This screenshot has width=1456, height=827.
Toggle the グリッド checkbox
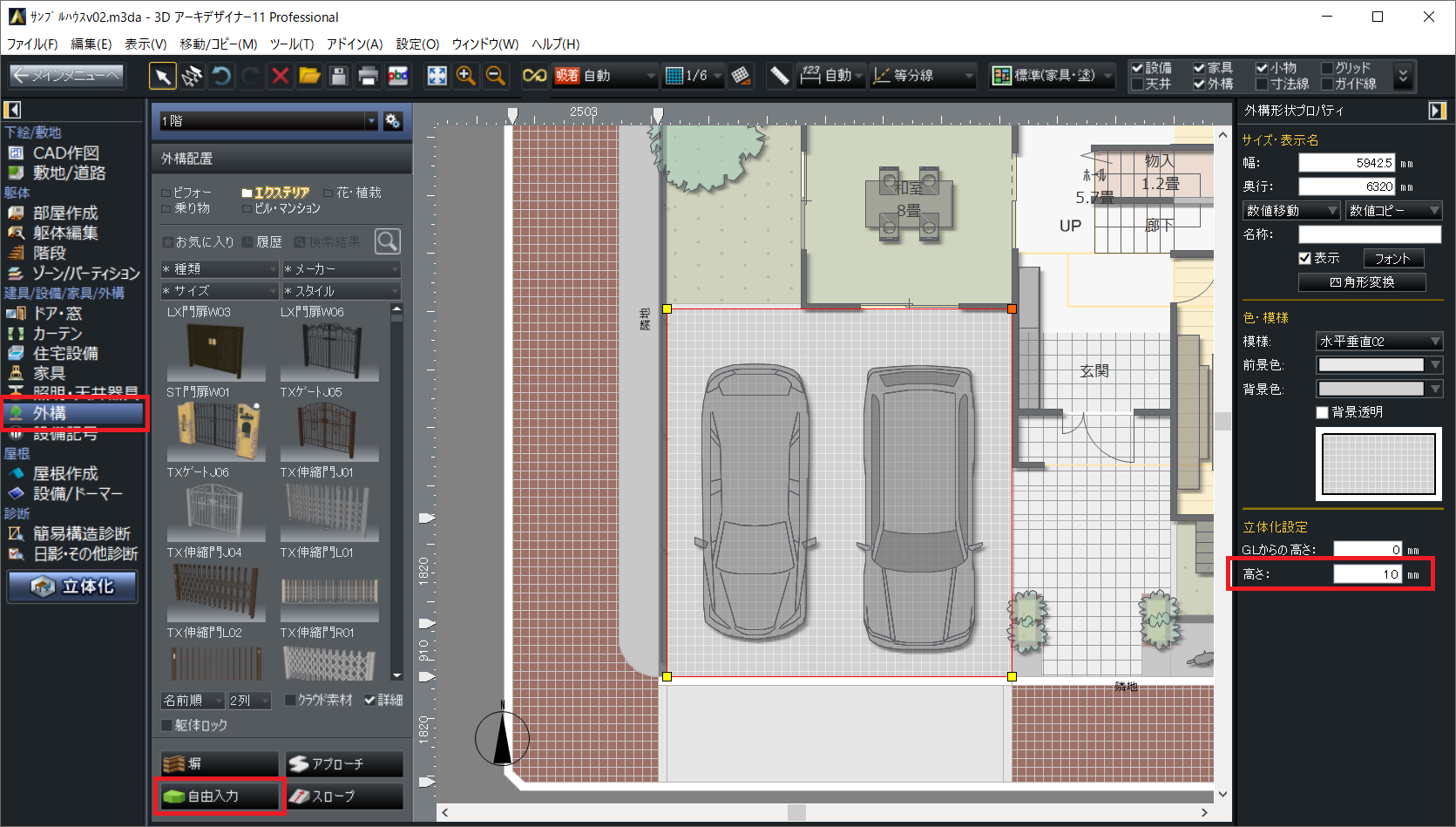(x=1328, y=68)
